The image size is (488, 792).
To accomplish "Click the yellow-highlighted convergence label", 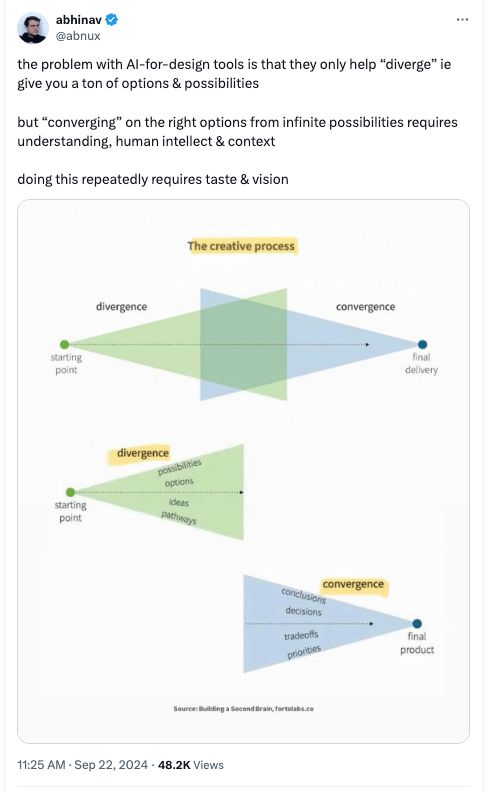I will point(353,584).
